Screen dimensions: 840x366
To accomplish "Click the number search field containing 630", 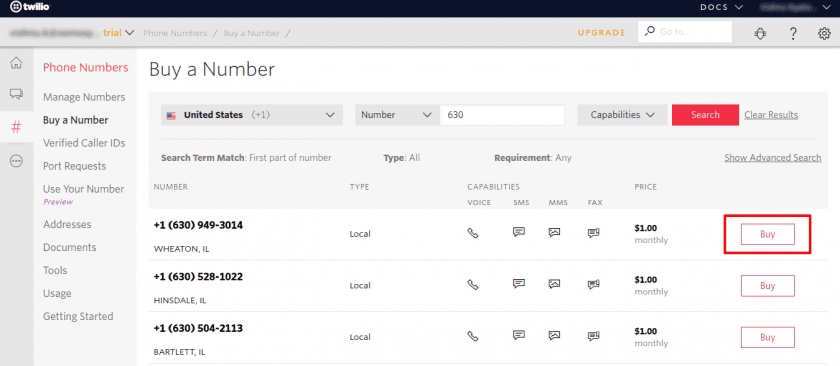I will [x=502, y=115].
